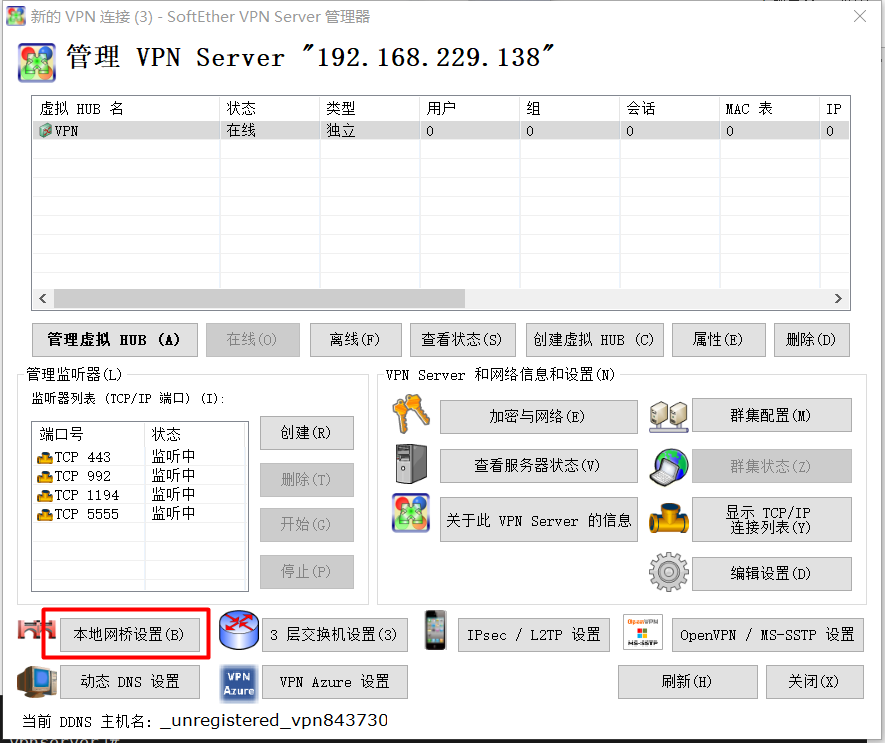Click the icon beside 关于此 VPN Server 的信息
The image size is (885, 743).
coord(411,513)
